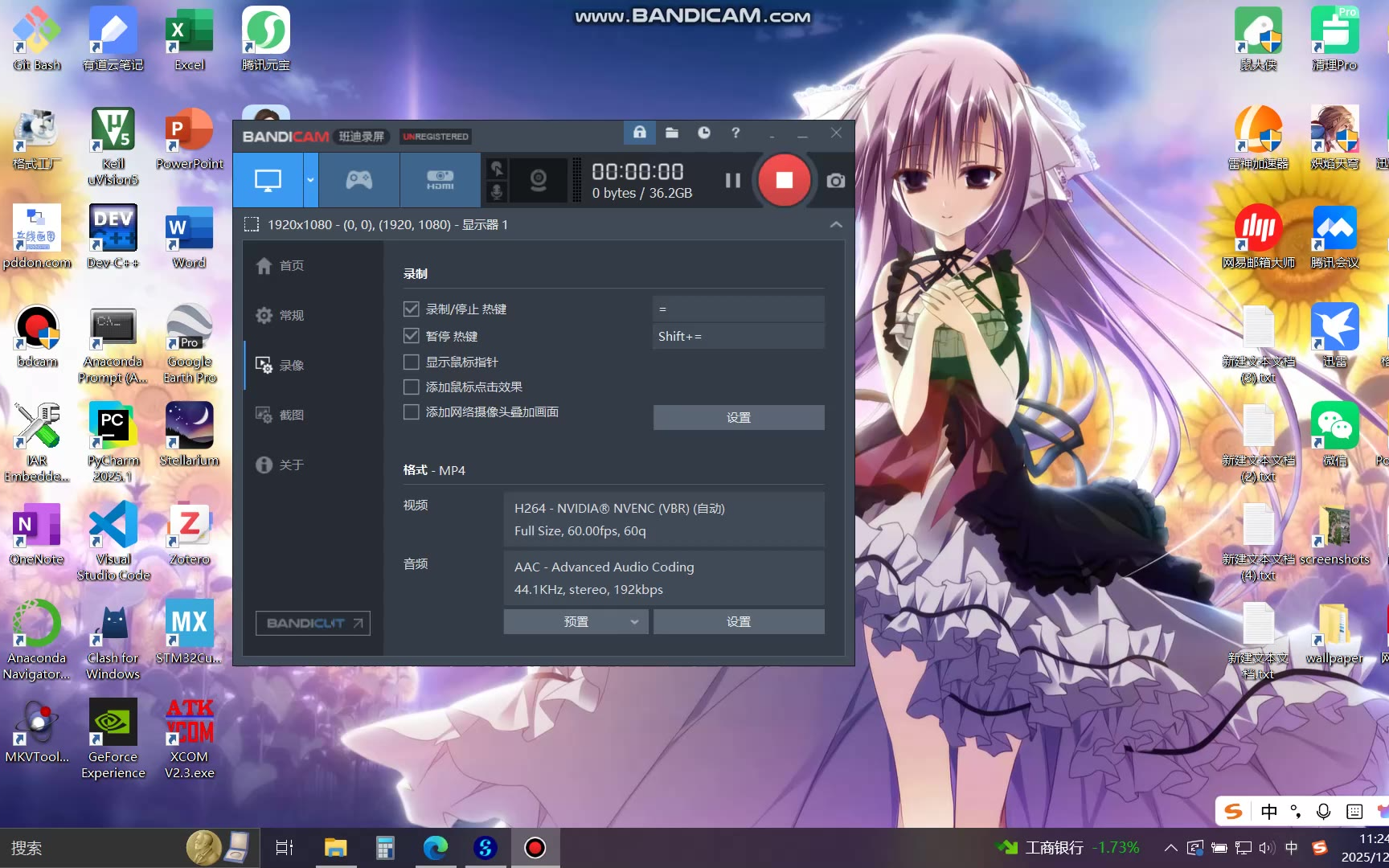Open the 预置 presets dropdown

click(x=576, y=621)
